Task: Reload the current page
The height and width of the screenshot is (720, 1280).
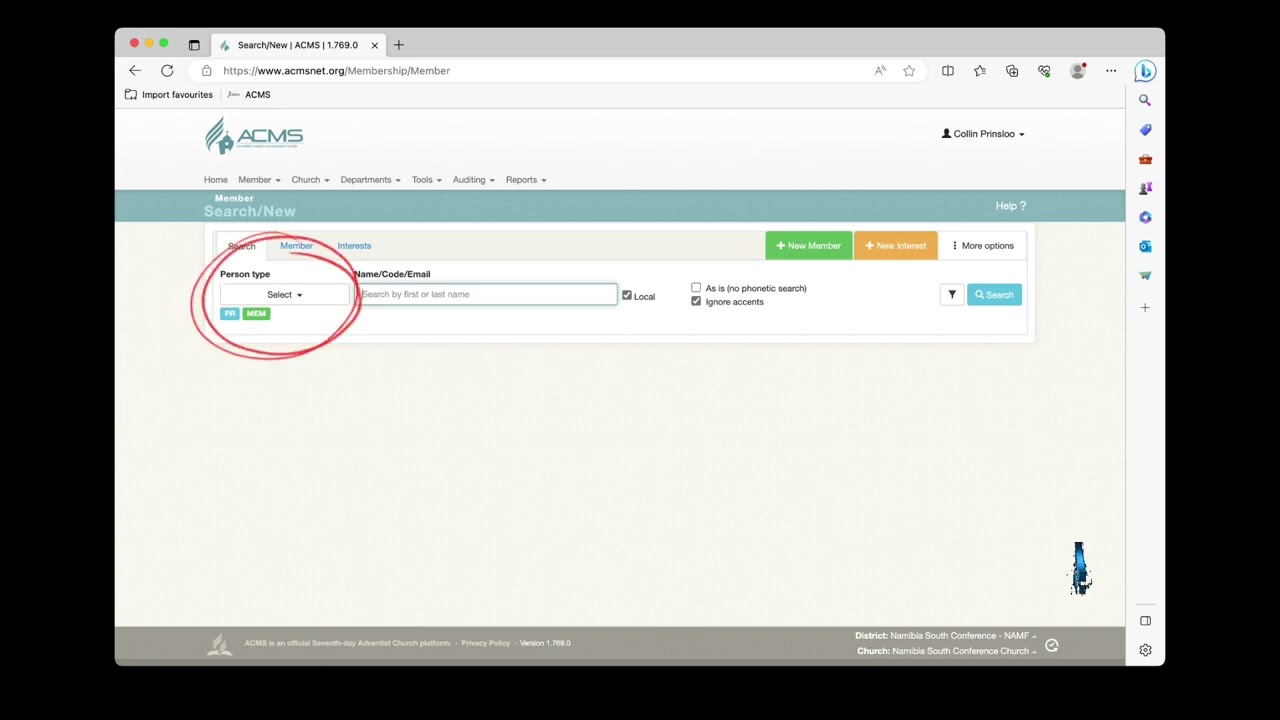Action: pos(167,71)
